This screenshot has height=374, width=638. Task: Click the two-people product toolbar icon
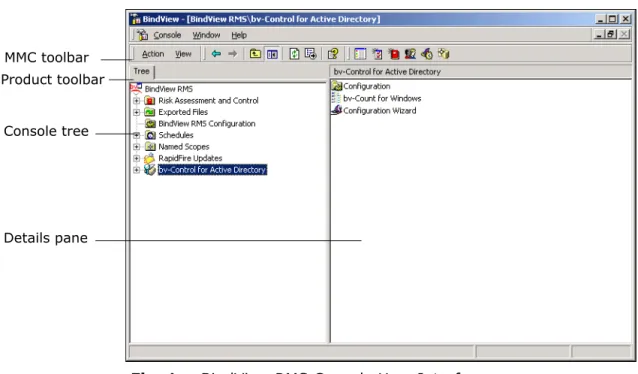pos(410,54)
